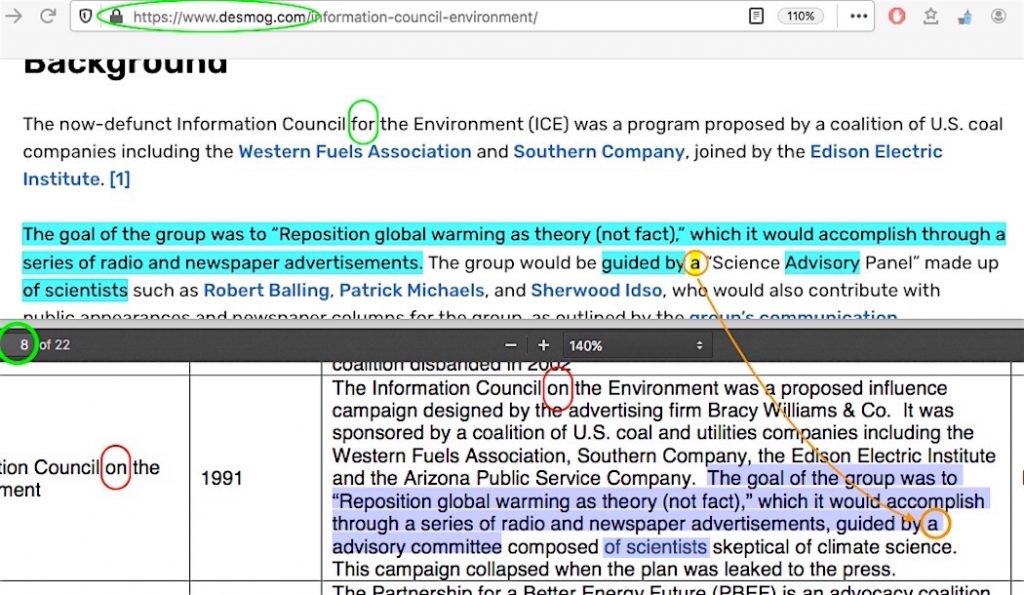This screenshot has height=595, width=1024.
Task: Click the red shield extension icon
Action: (897, 17)
